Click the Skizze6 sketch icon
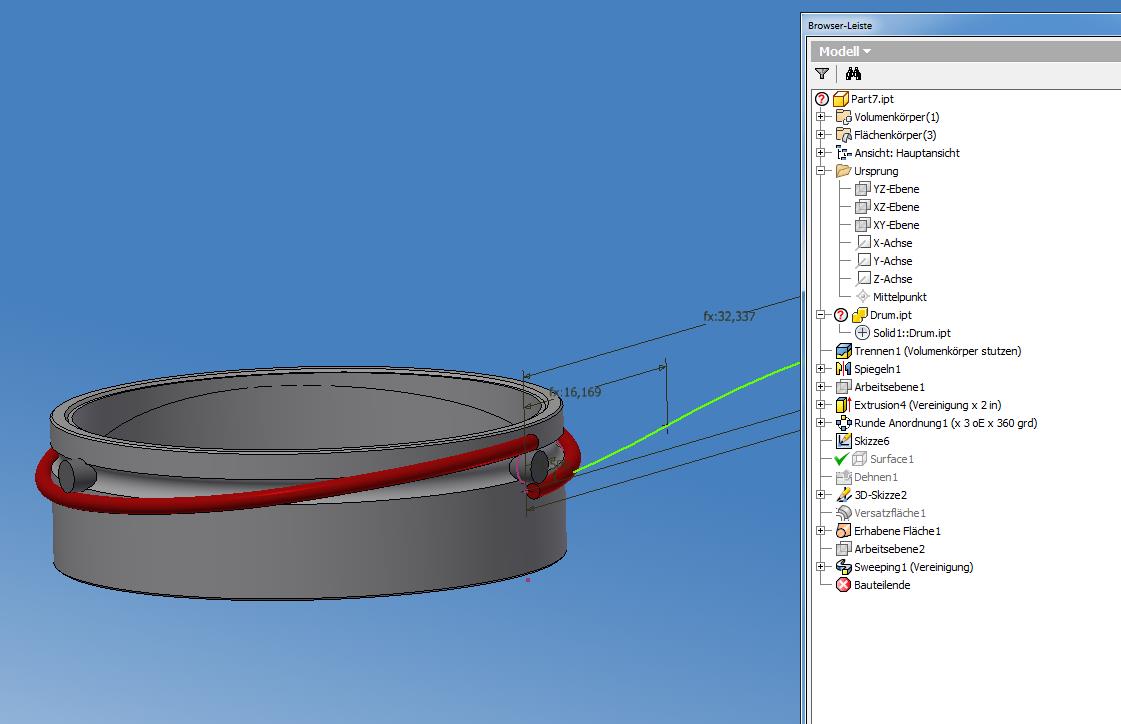 click(x=843, y=441)
